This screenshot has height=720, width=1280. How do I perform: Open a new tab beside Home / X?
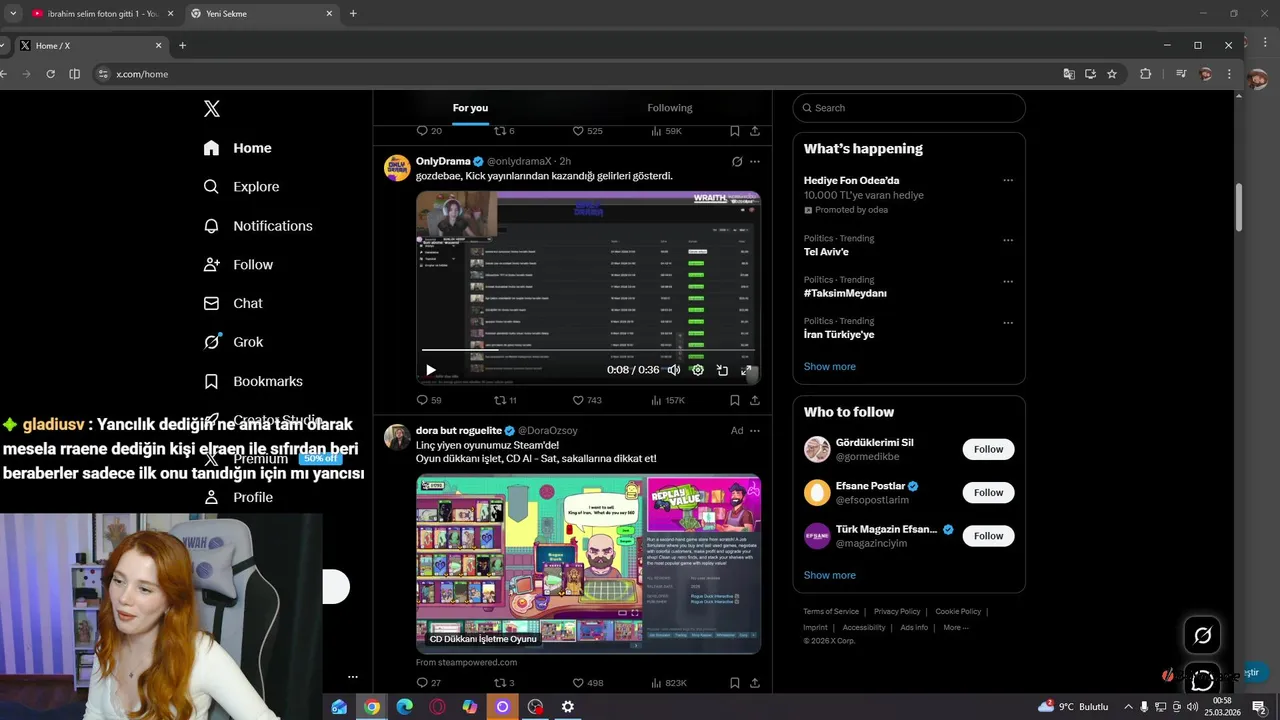pos(182,45)
